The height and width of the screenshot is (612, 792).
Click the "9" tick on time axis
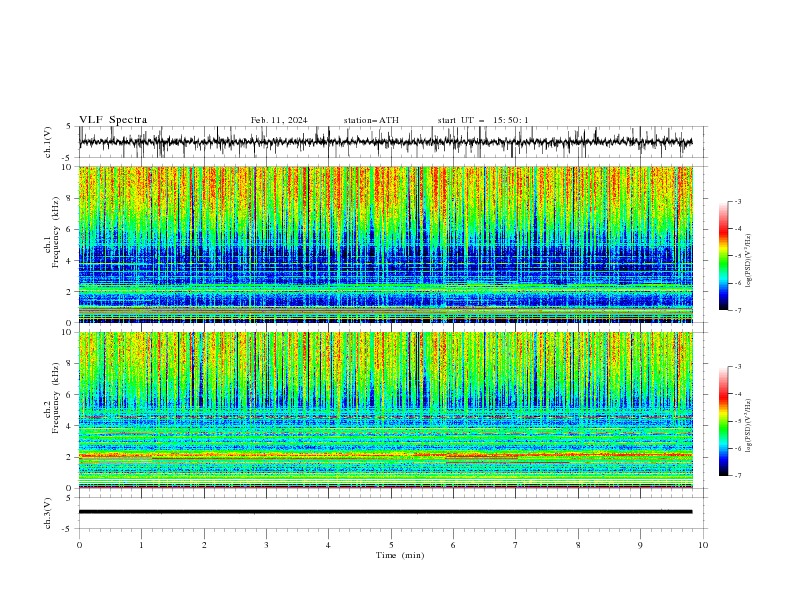[x=640, y=545]
